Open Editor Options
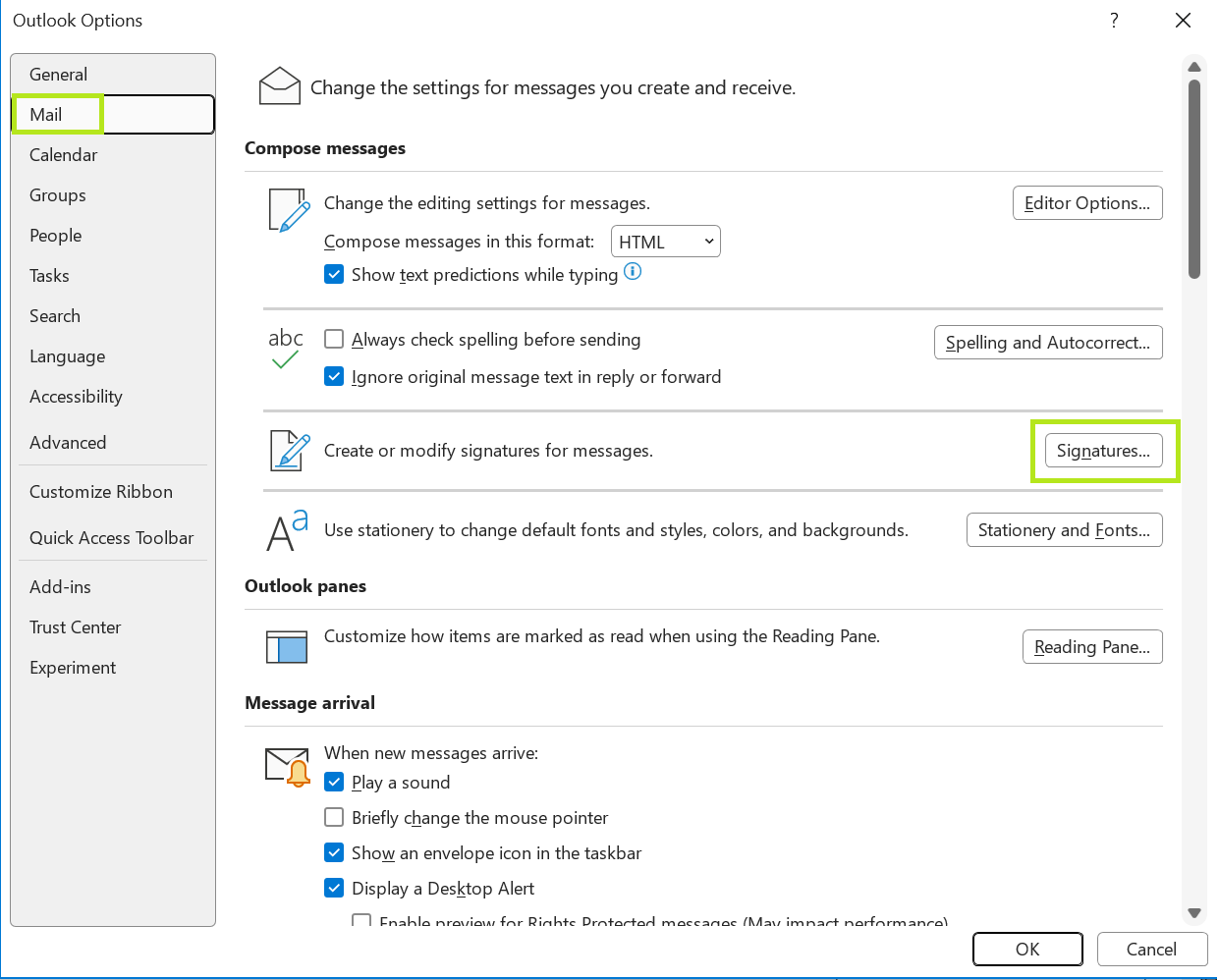The height and width of the screenshot is (980, 1217). [1087, 203]
